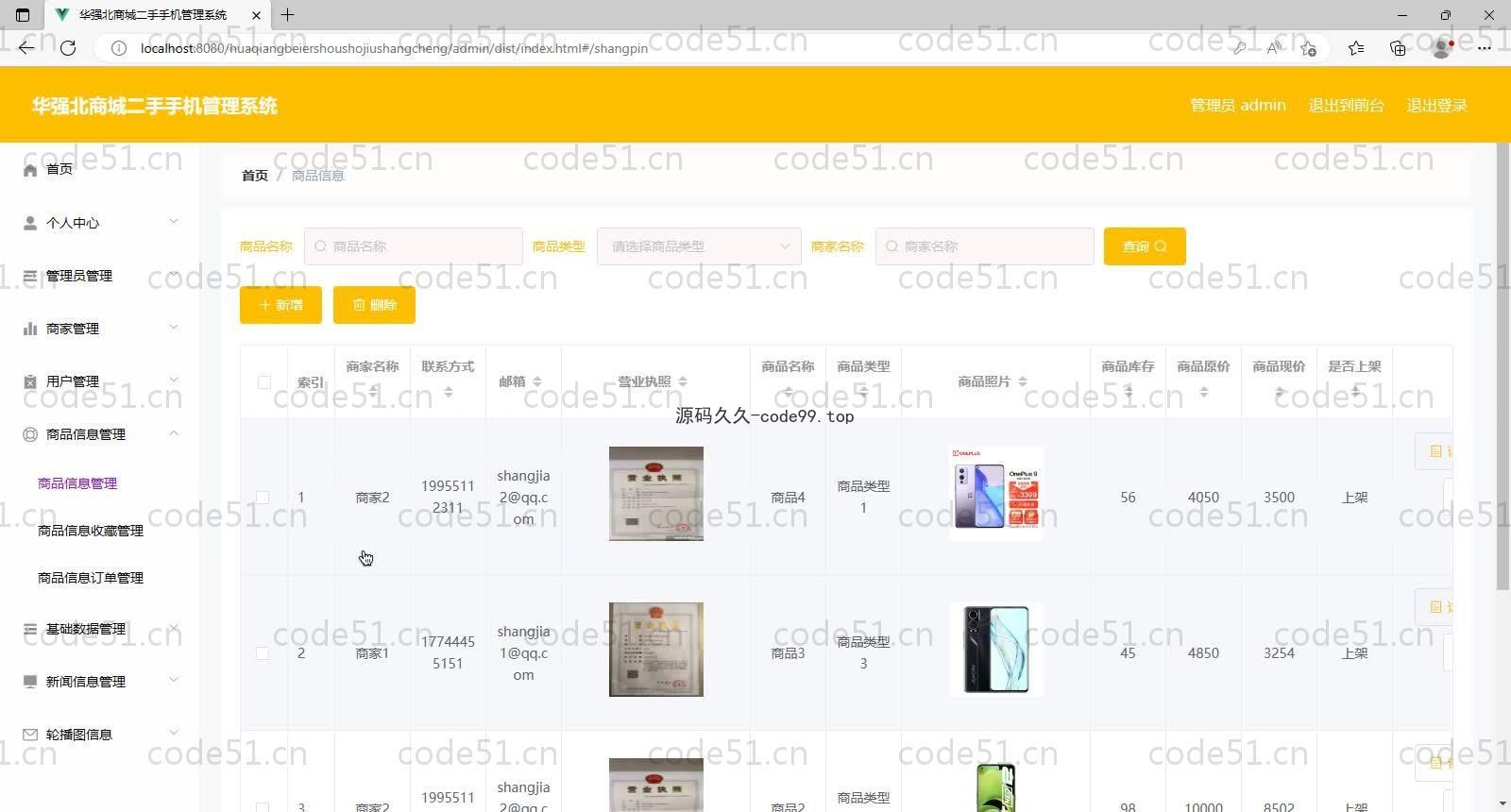Open browser favorites star icon

(x=1356, y=48)
